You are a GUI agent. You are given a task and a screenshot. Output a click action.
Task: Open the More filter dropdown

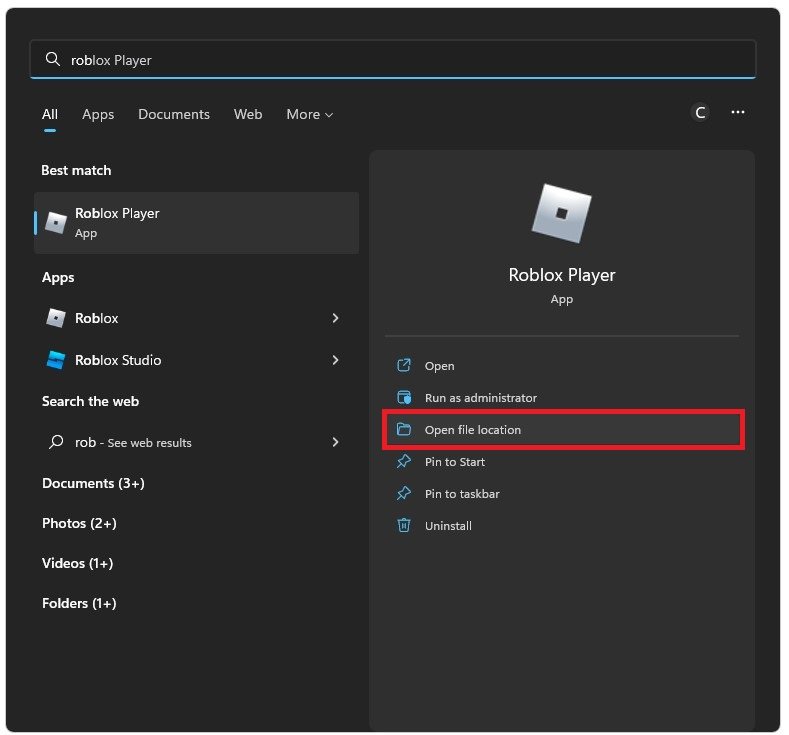(309, 114)
